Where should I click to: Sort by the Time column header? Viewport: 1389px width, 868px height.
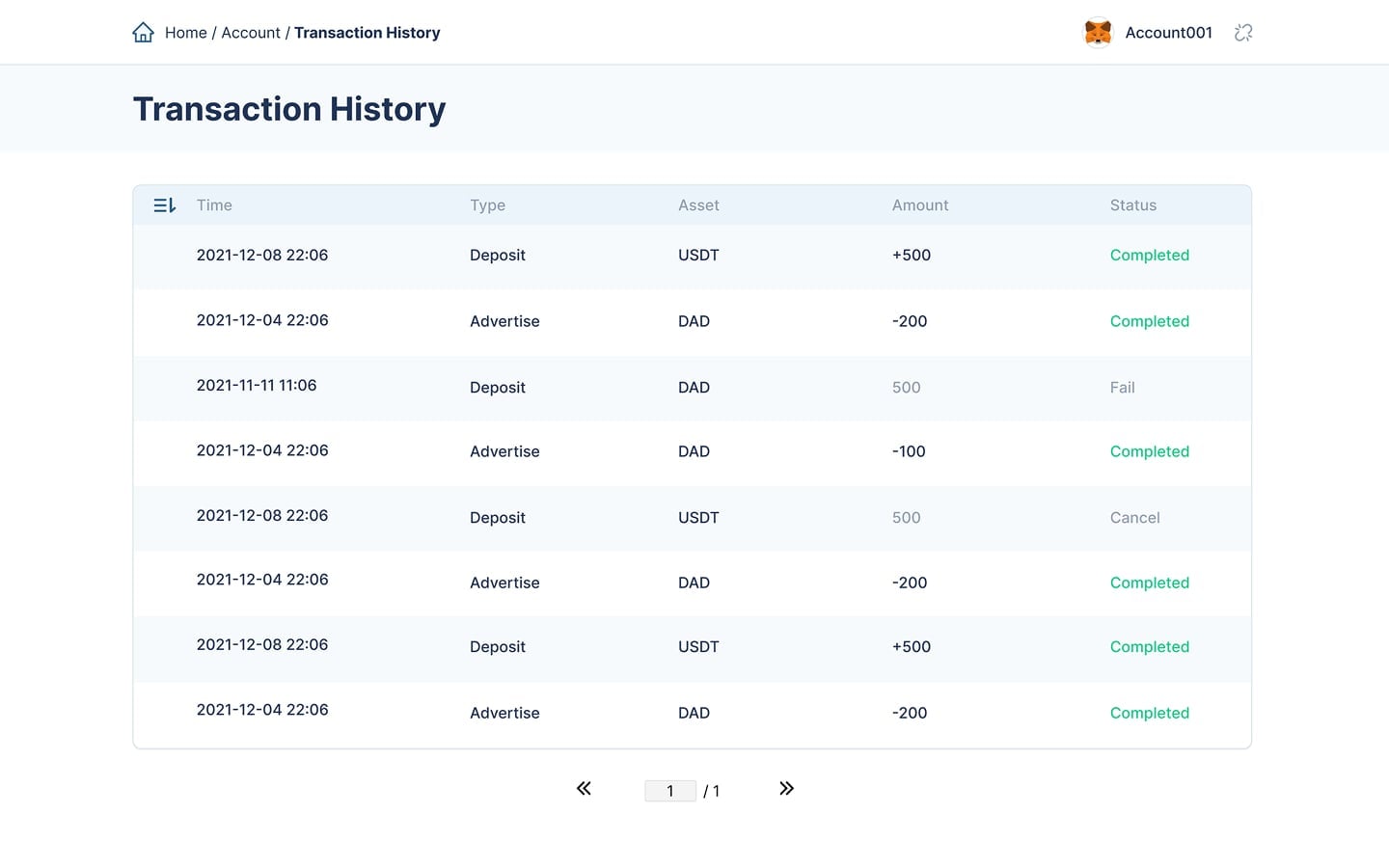pos(214,205)
